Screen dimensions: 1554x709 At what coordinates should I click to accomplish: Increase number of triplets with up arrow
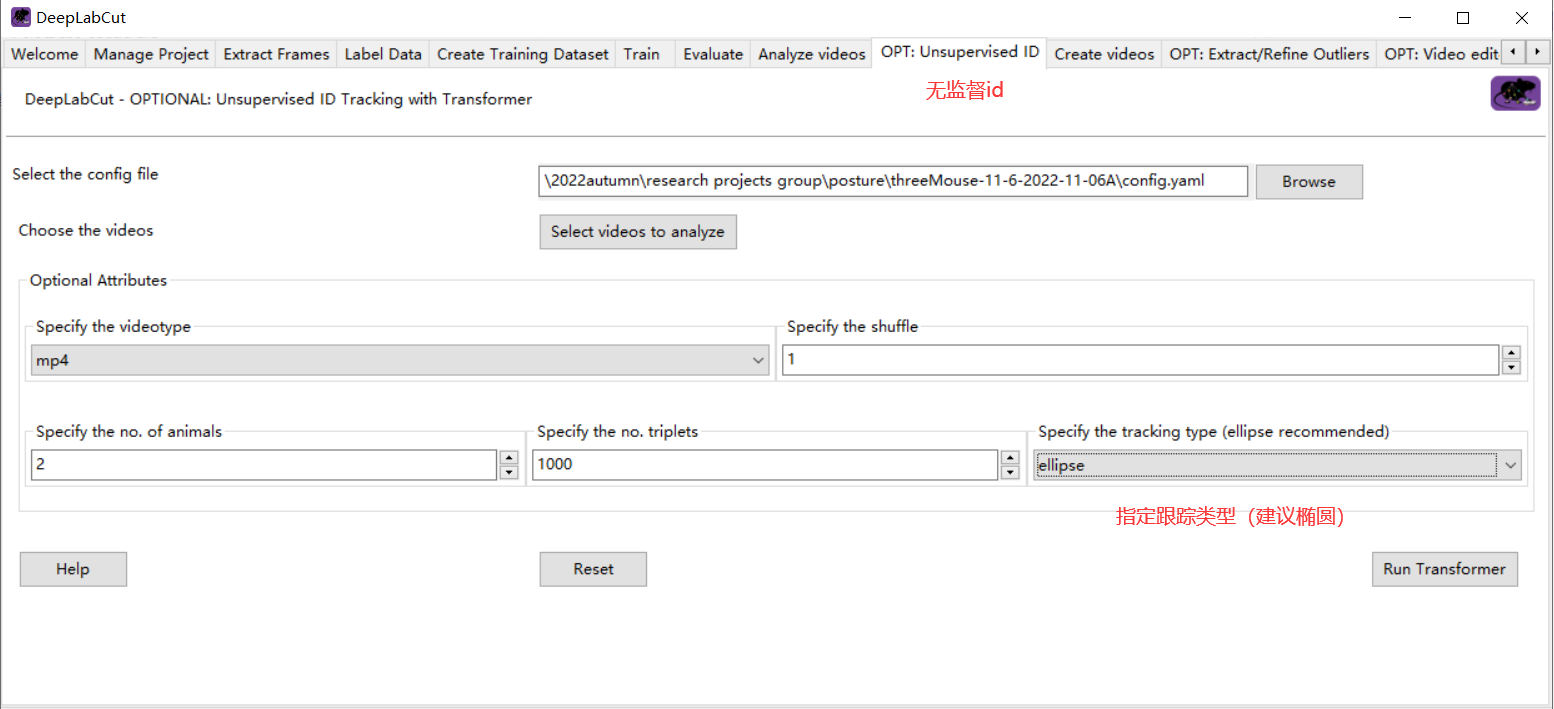click(1010, 457)
